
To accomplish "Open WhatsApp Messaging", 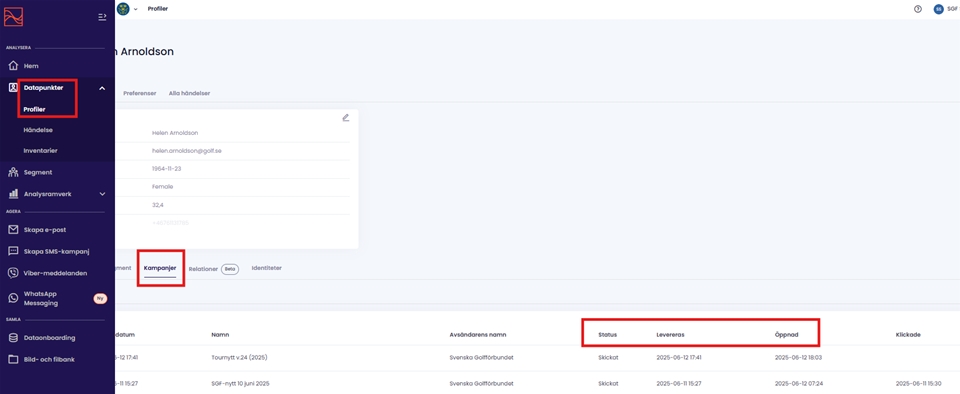I will click(41, 298).
